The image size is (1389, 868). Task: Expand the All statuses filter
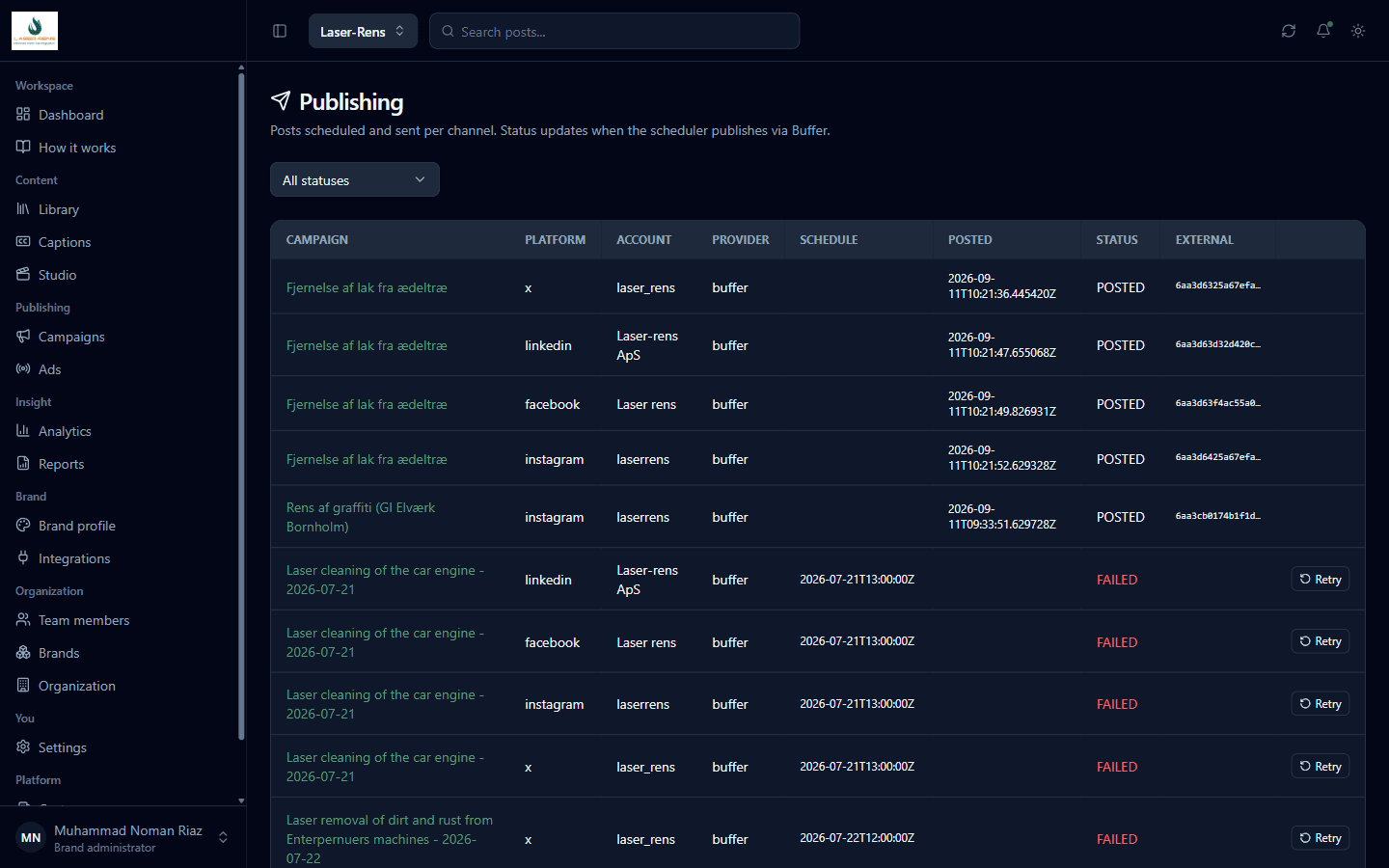click(x=355, y=179)
